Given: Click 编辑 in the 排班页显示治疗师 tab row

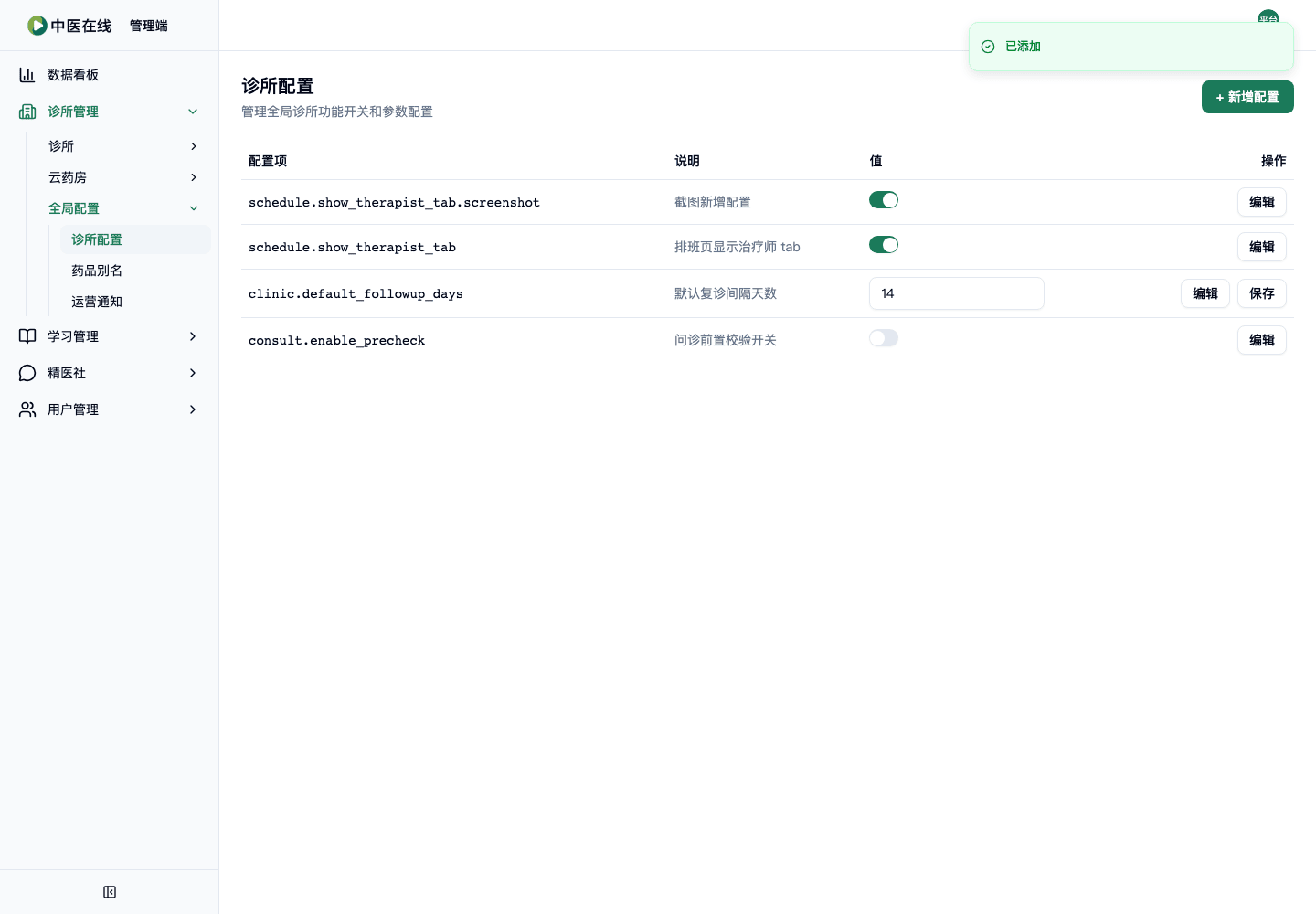Looking at the screenshot, I should pyautogui.click(x=1262, y=247).
